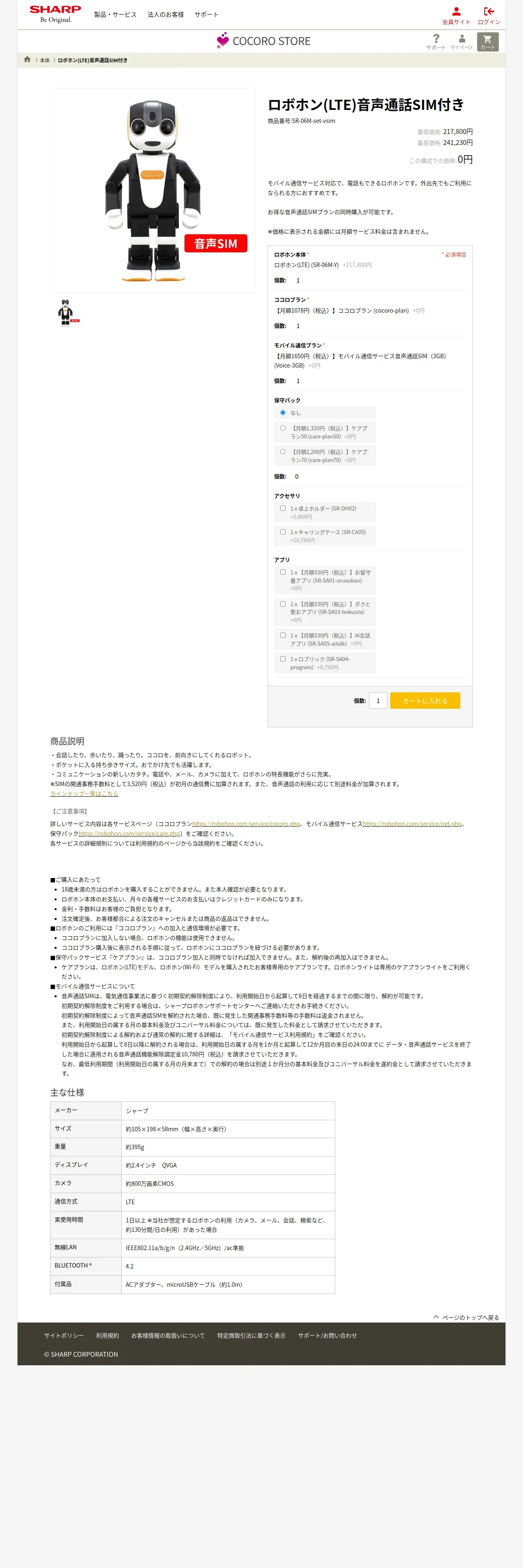Click product title ロボホン(LTE)音声通話SIM付き
The image size is (523, 1568).
point(366,105)
